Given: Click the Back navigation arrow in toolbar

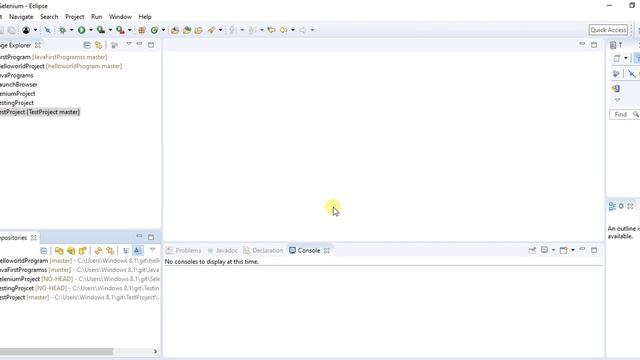Looking at the screenshot, I should (x=283, y=30).
